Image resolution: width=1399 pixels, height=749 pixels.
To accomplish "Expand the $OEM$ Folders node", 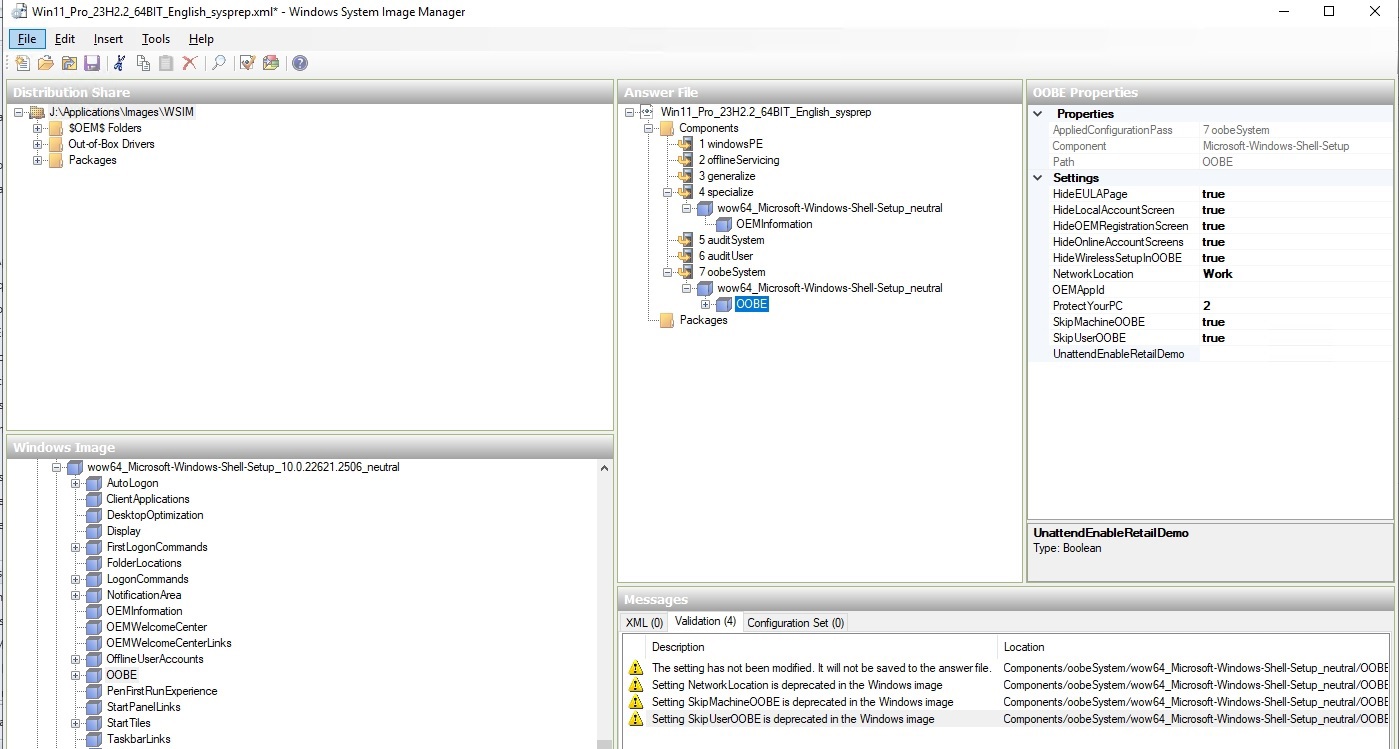I will (37, 128).
